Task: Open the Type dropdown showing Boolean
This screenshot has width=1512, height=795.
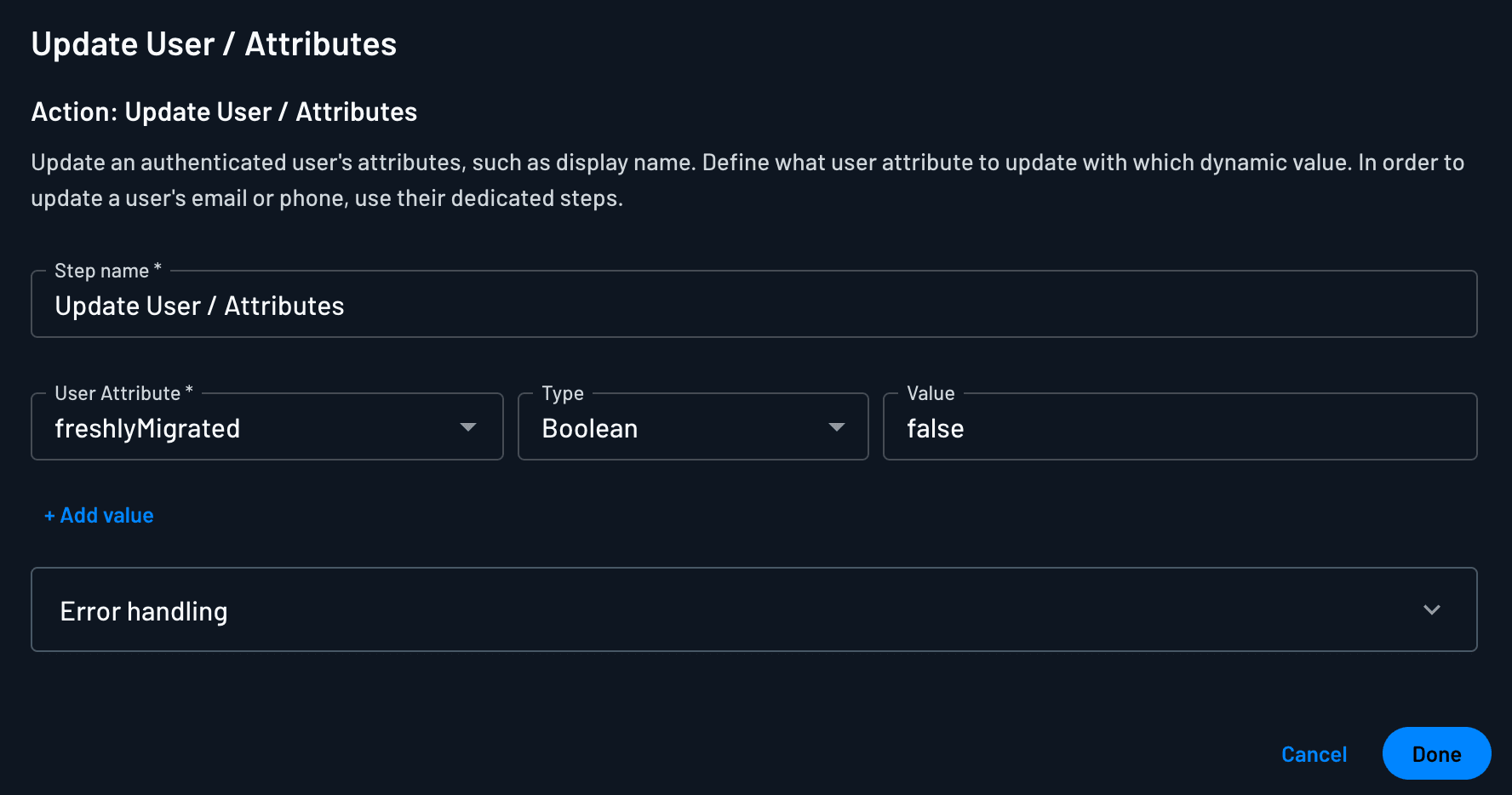Action: 692,426
